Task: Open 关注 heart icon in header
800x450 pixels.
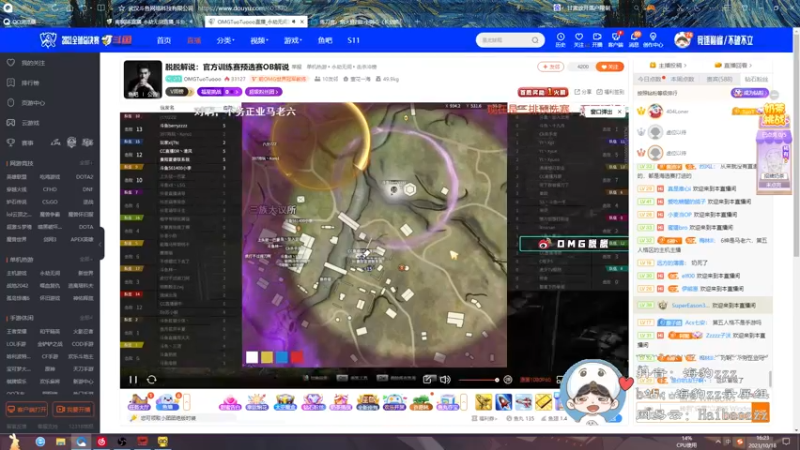Action: point(579,40)
